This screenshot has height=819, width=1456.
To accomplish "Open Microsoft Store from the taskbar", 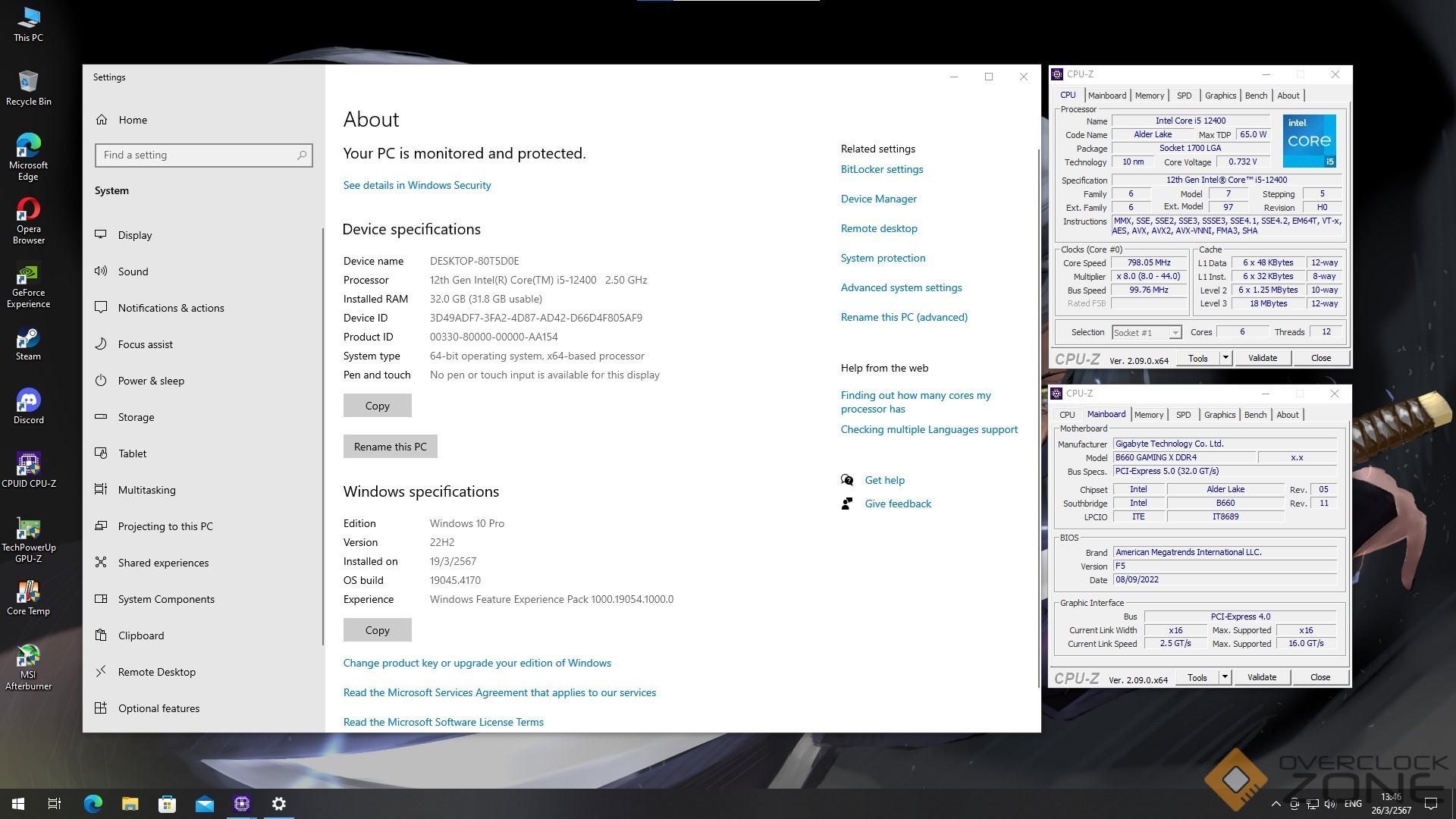I will point(167,804).
